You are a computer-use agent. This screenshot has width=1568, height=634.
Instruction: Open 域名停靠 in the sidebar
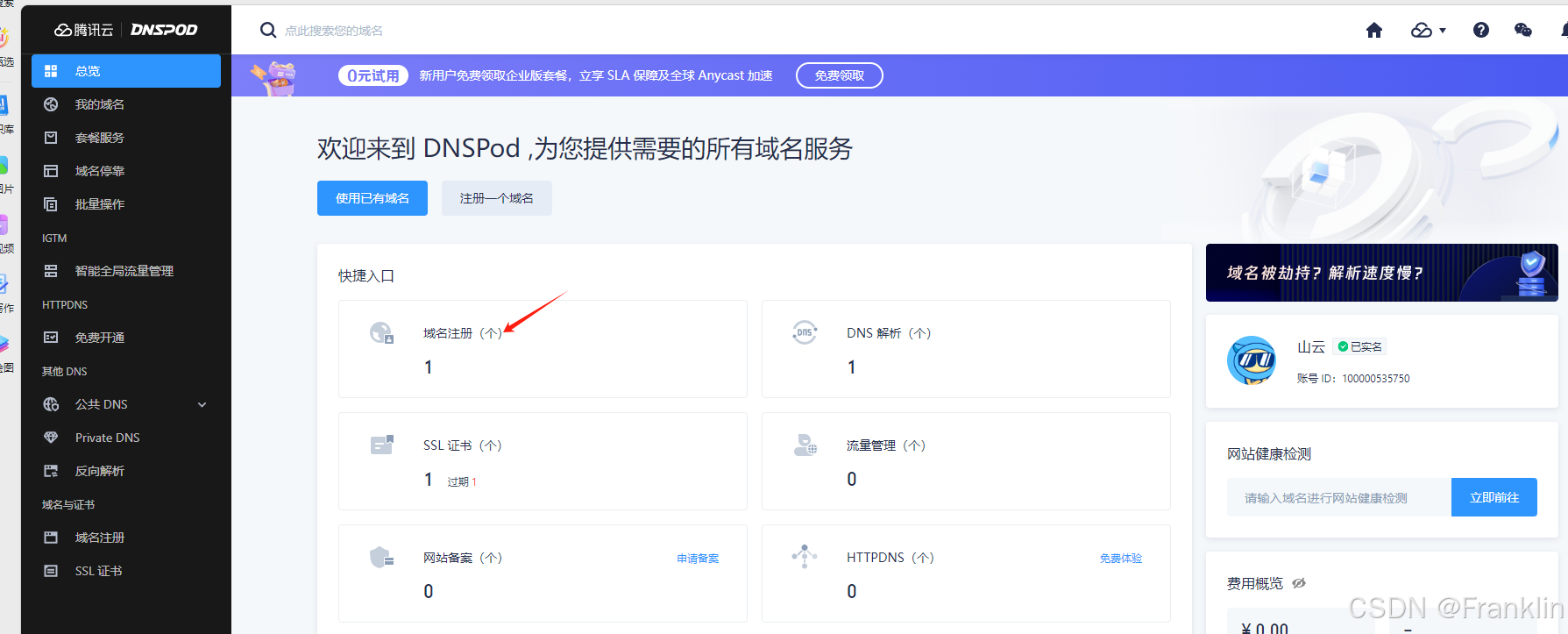[126, 171]
